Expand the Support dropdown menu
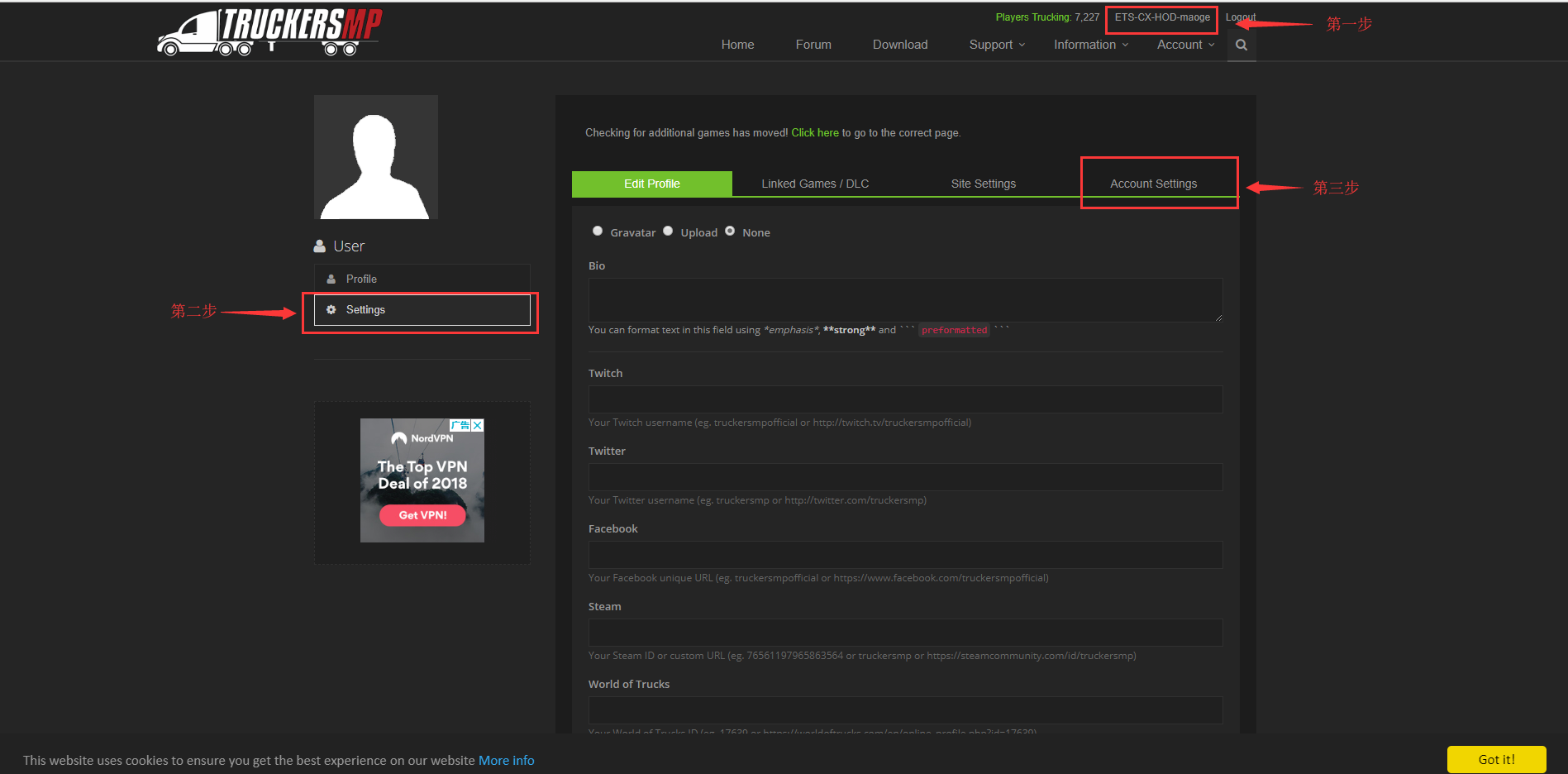Viewport: 1568px width, 774px height. (x=997, y=45)
